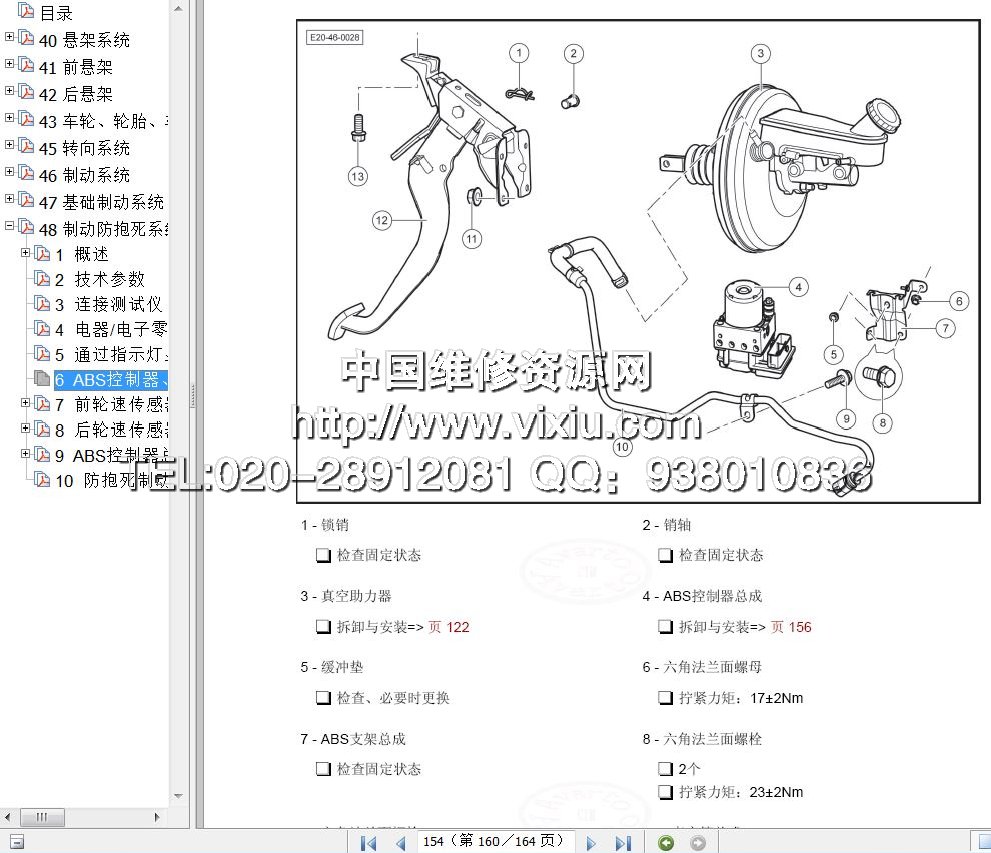Click the bookmarks panel horizontal scrollbar

[x=42, y=817]
